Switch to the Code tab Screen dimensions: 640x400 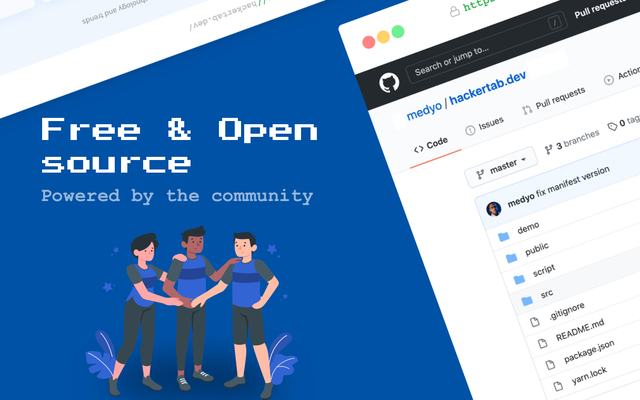pos(431,146)
